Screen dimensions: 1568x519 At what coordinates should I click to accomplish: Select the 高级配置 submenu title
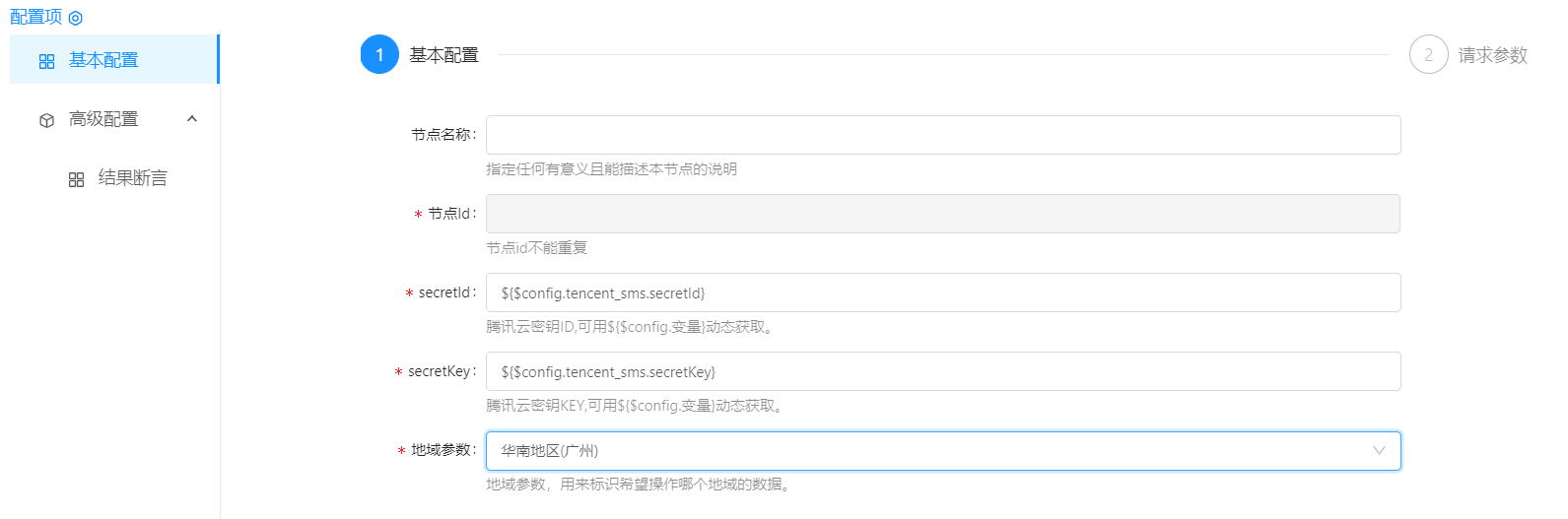pos(103,119)
